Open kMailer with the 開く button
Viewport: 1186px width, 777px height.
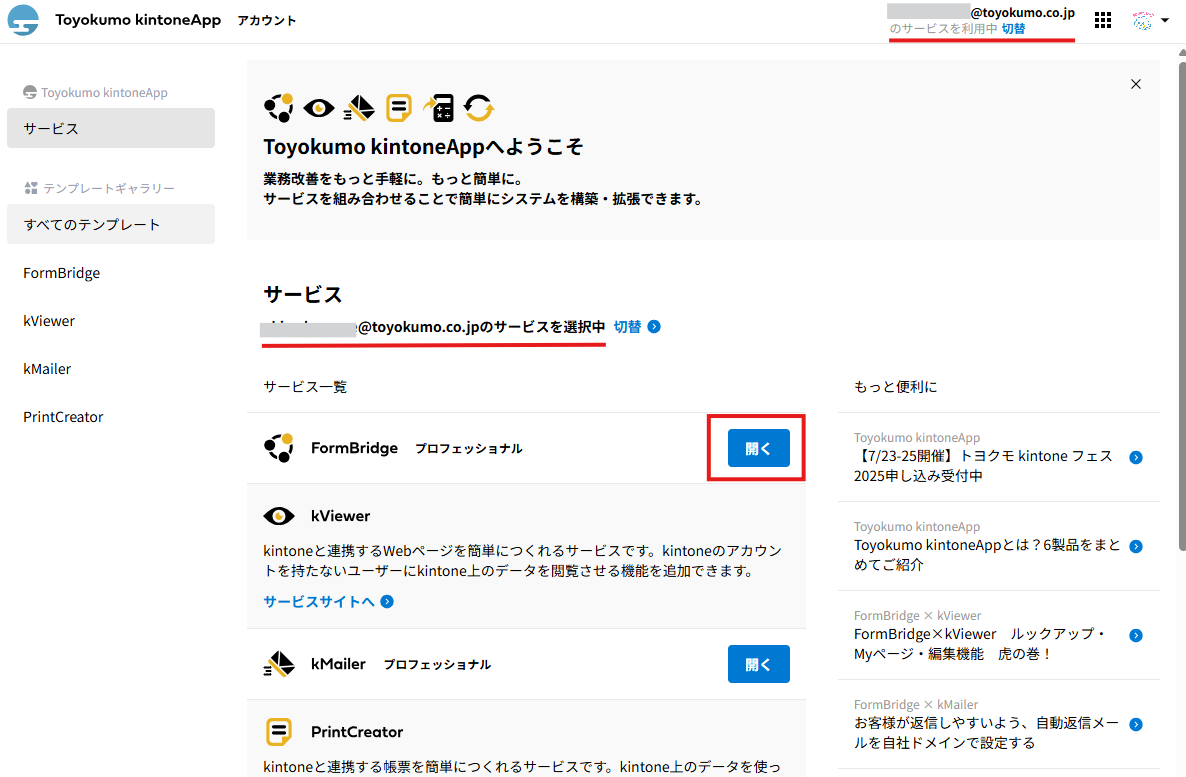click(759, 664)
